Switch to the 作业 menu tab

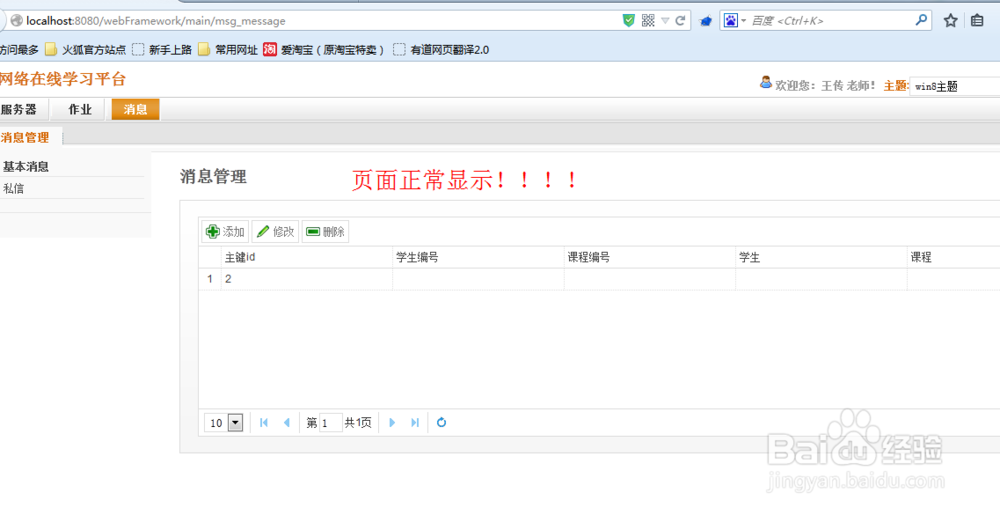pyautogui.click(x=80, y=110)
